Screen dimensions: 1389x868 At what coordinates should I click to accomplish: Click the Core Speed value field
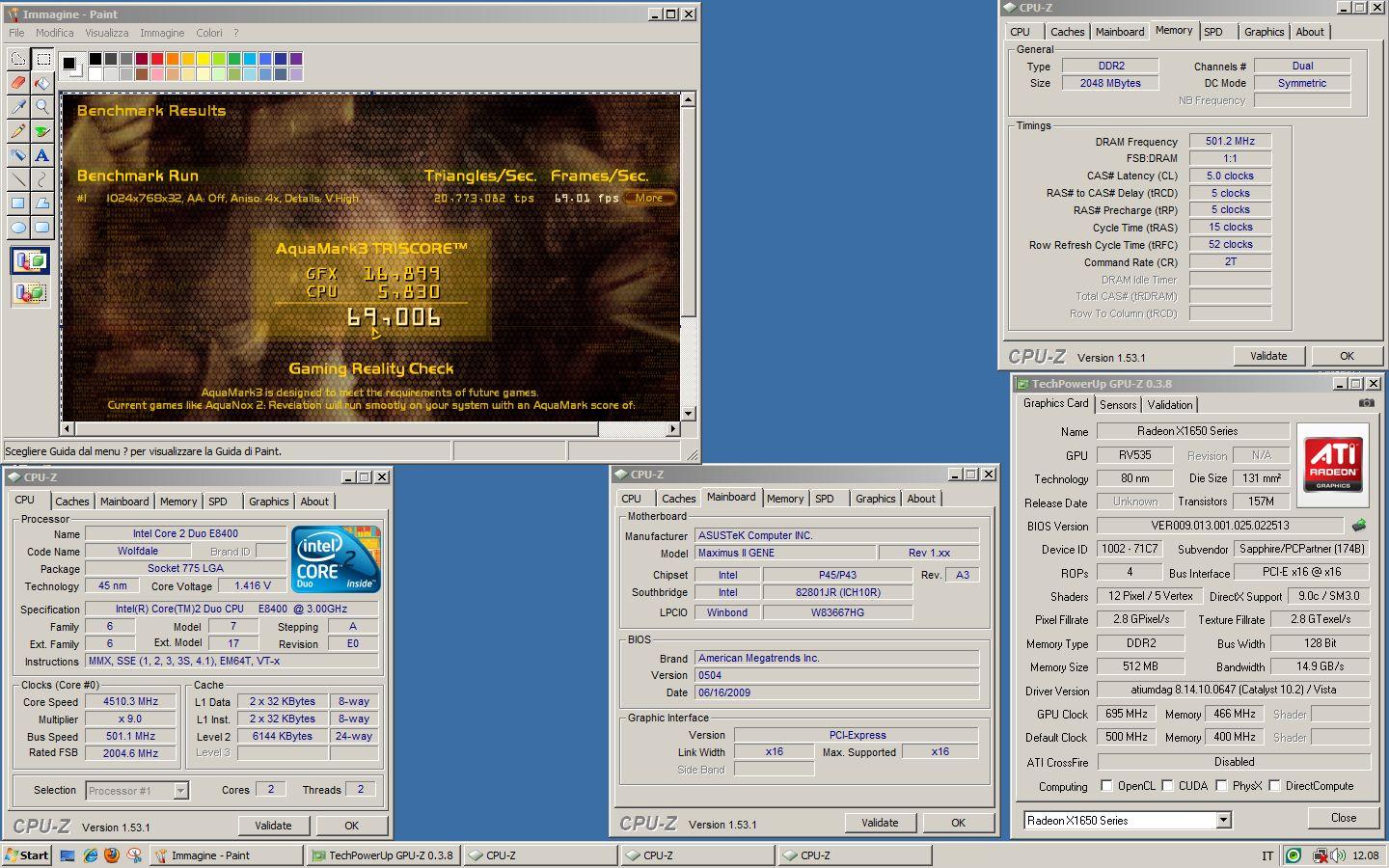coord(130,702)
